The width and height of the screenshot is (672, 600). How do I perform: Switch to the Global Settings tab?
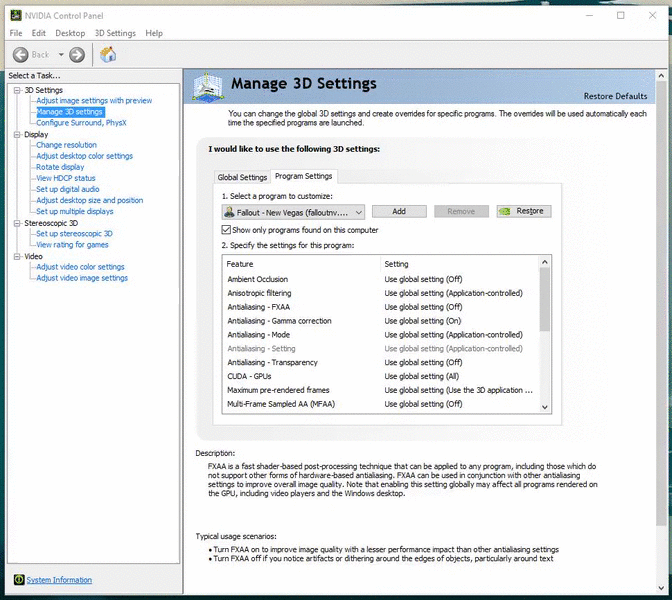click(x=242, y=177)
